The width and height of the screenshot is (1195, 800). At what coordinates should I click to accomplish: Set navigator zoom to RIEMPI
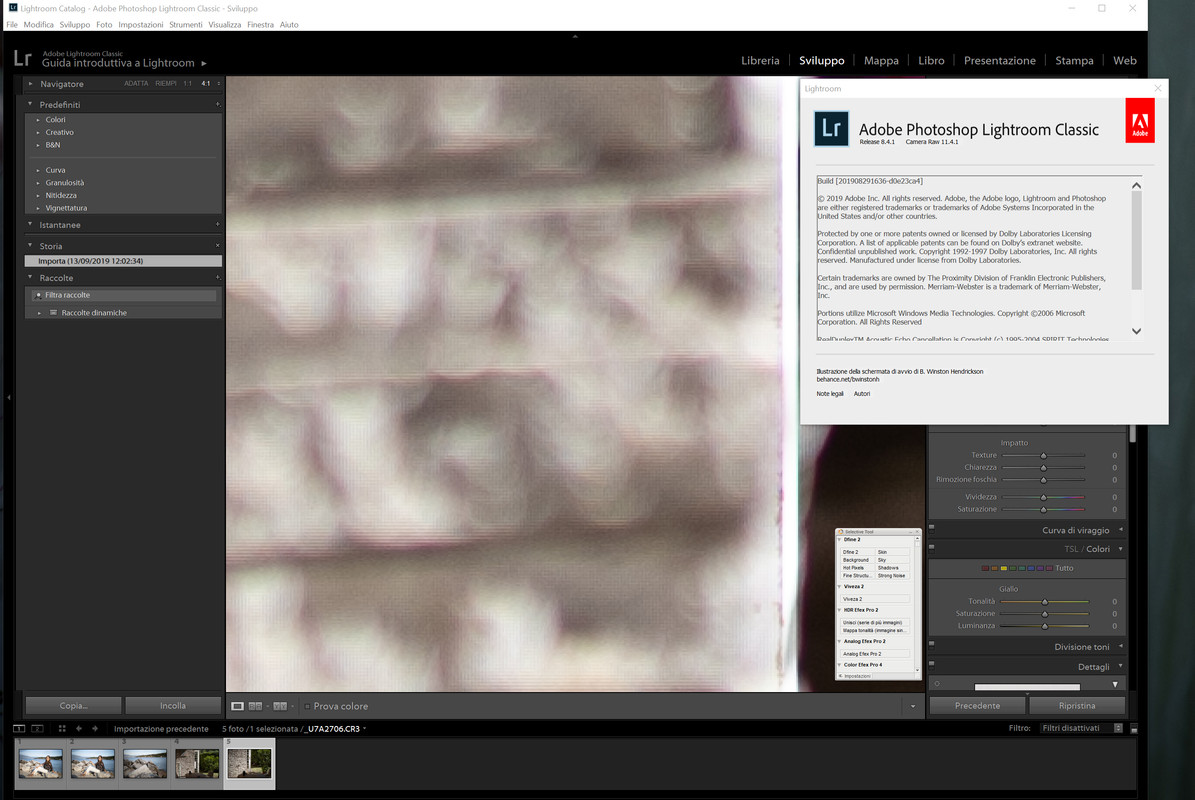pyautogui.click(x=165, y=84)
